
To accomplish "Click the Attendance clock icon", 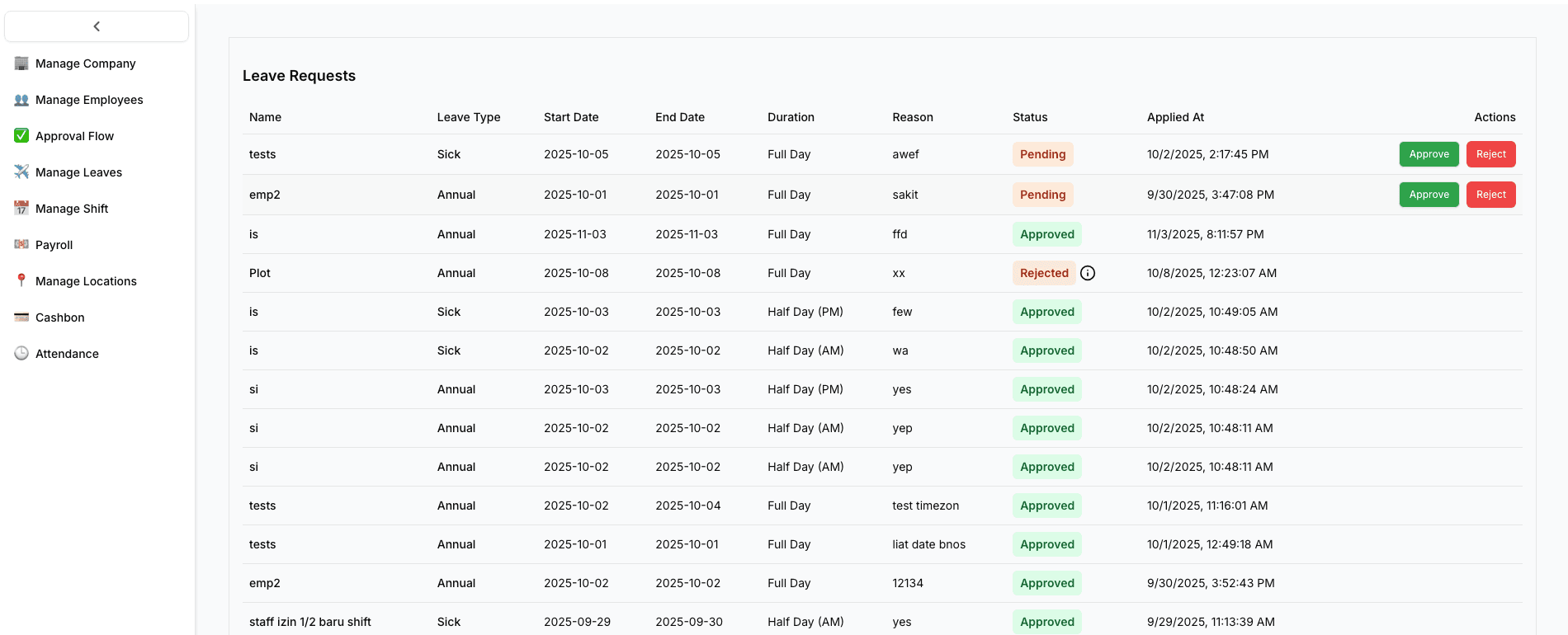I will 21,354.
